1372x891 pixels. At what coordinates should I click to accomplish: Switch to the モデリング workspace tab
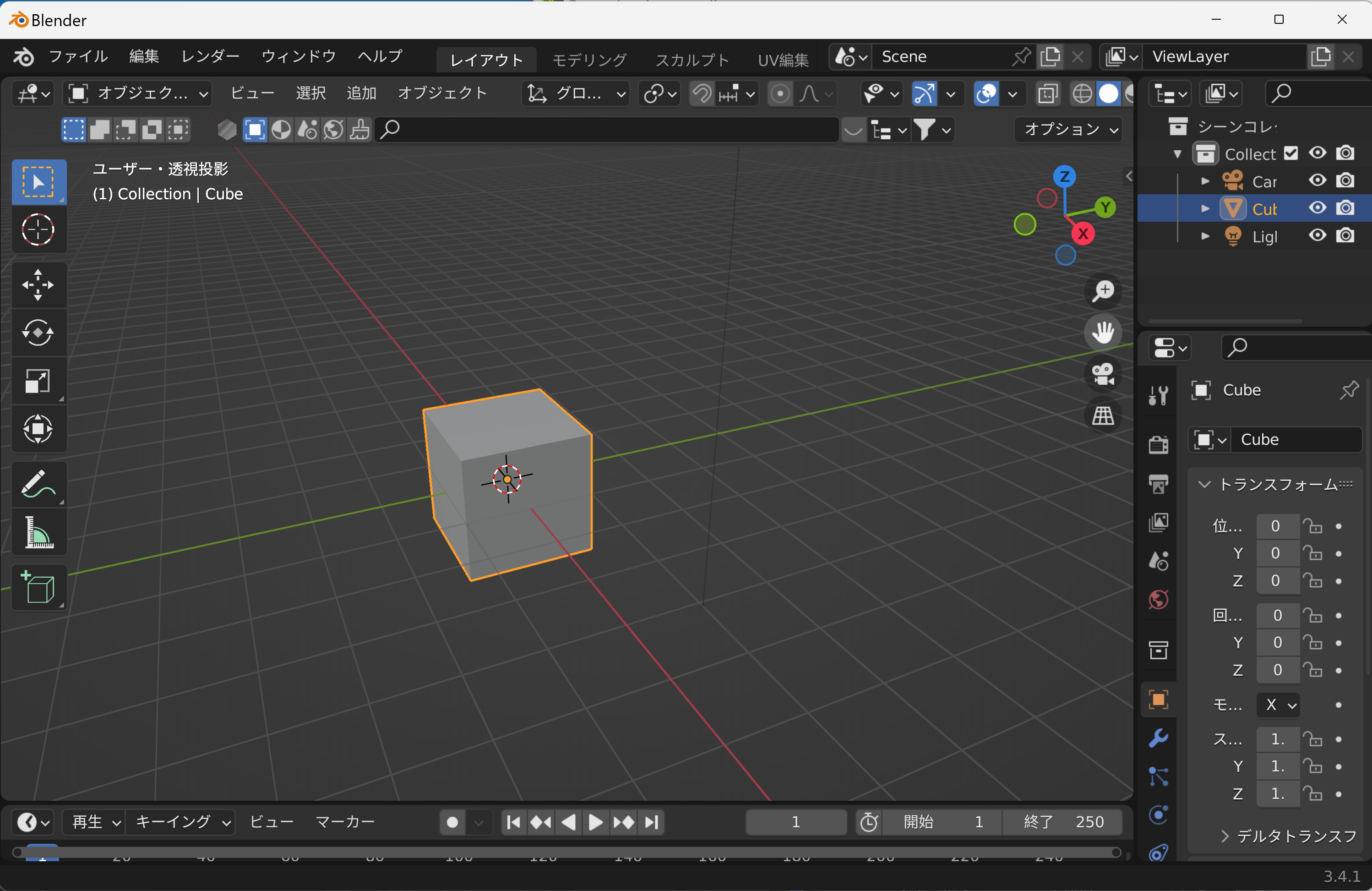588,60
